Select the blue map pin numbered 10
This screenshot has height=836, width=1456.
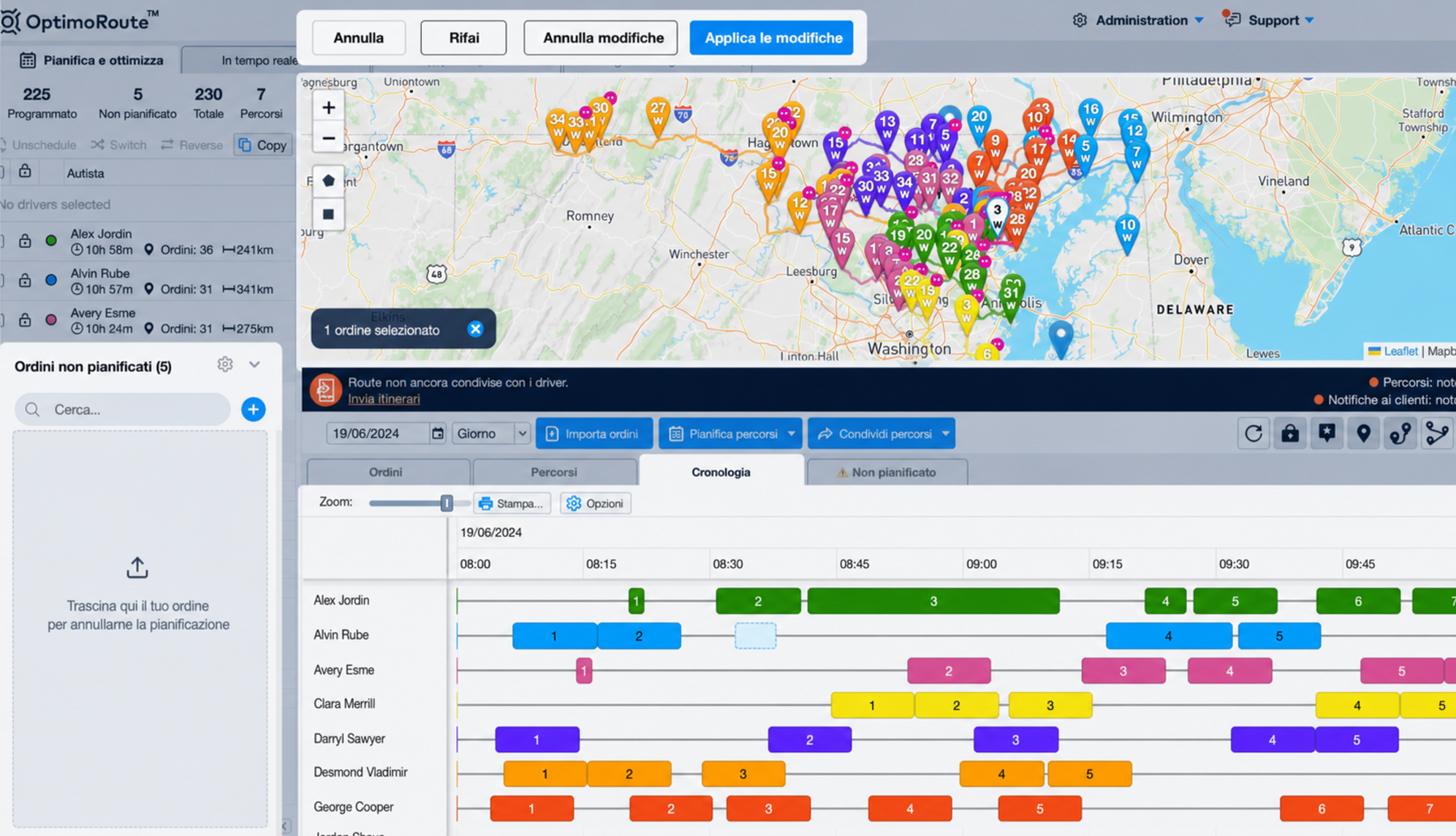pyautogui.click(x=1127, y=233)
